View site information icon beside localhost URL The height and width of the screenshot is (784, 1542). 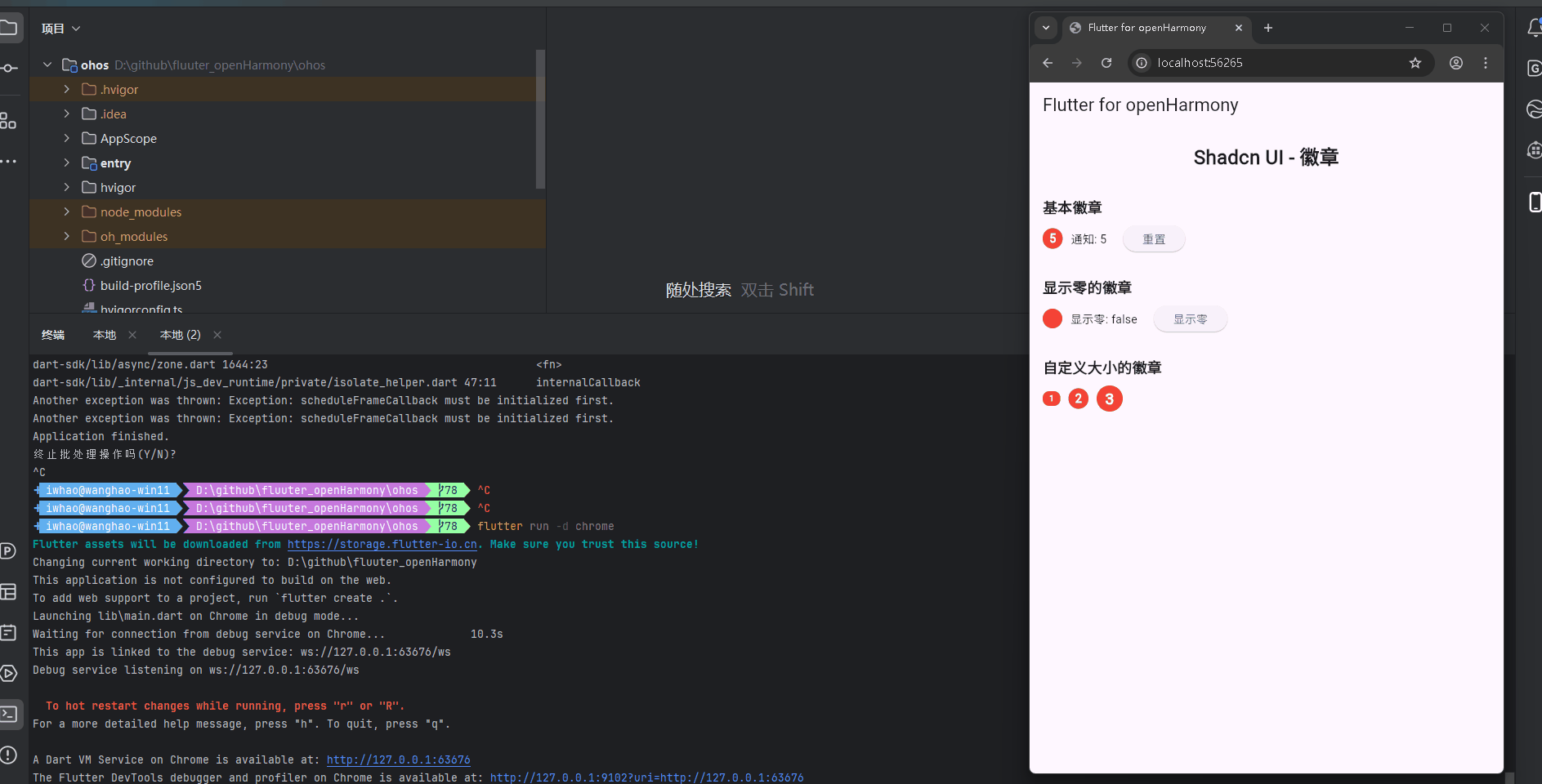1142,63
